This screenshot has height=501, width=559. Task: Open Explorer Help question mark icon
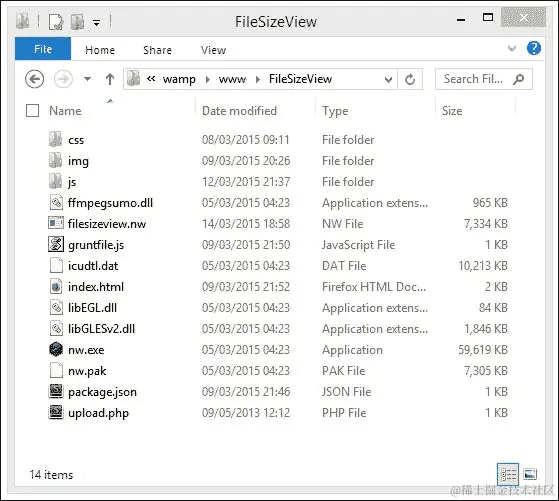pyautogui.click(x=534, y=48)
